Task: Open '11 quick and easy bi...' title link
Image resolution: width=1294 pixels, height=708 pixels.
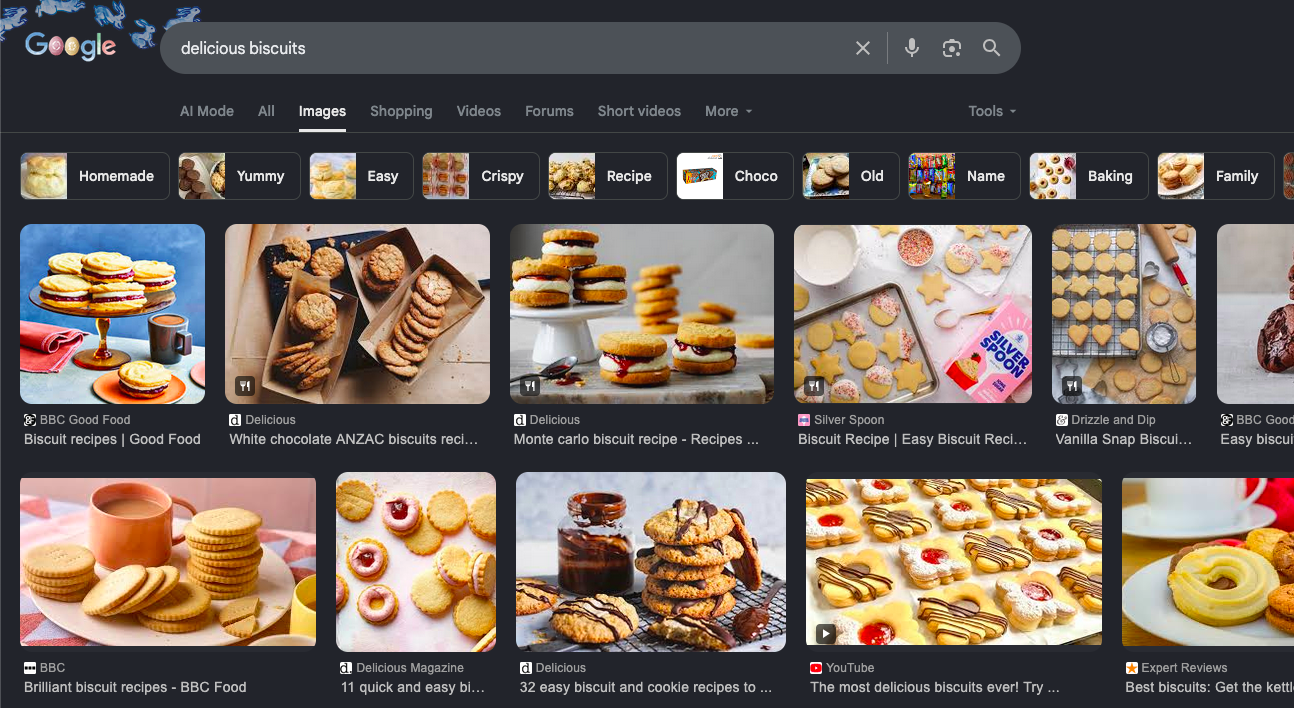Action: [412, 687]
